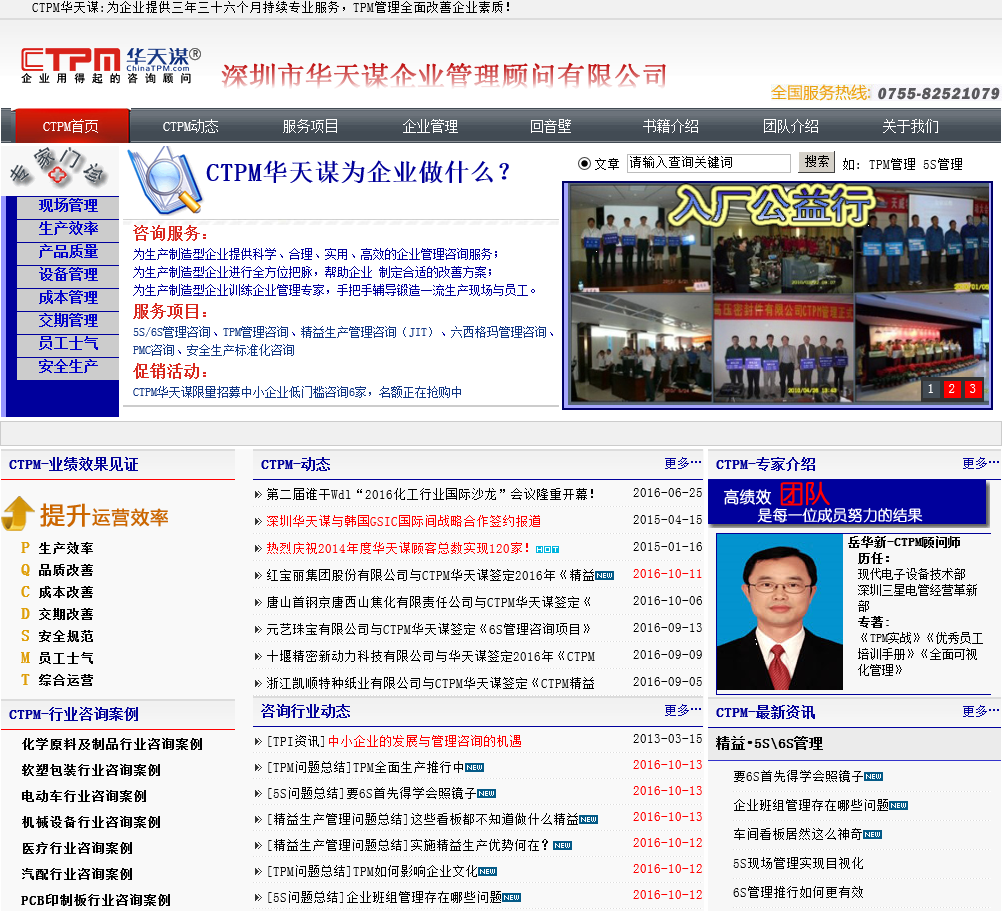Click the HOT badge on 120家 news
1002x911 pixels.
point(548,549)
